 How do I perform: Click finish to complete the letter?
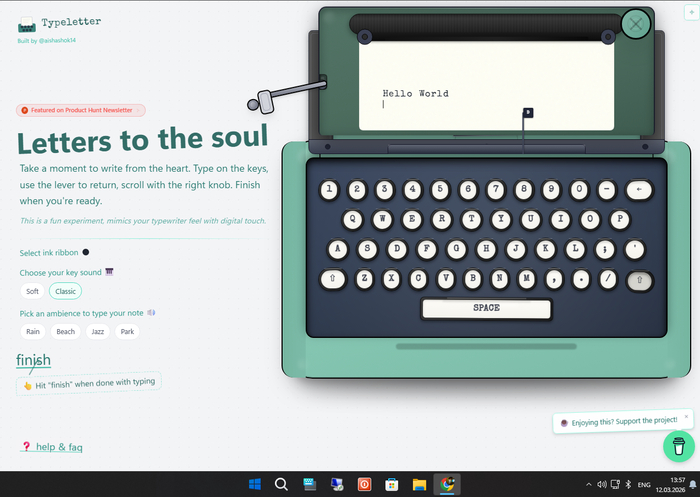coord(34,360)
